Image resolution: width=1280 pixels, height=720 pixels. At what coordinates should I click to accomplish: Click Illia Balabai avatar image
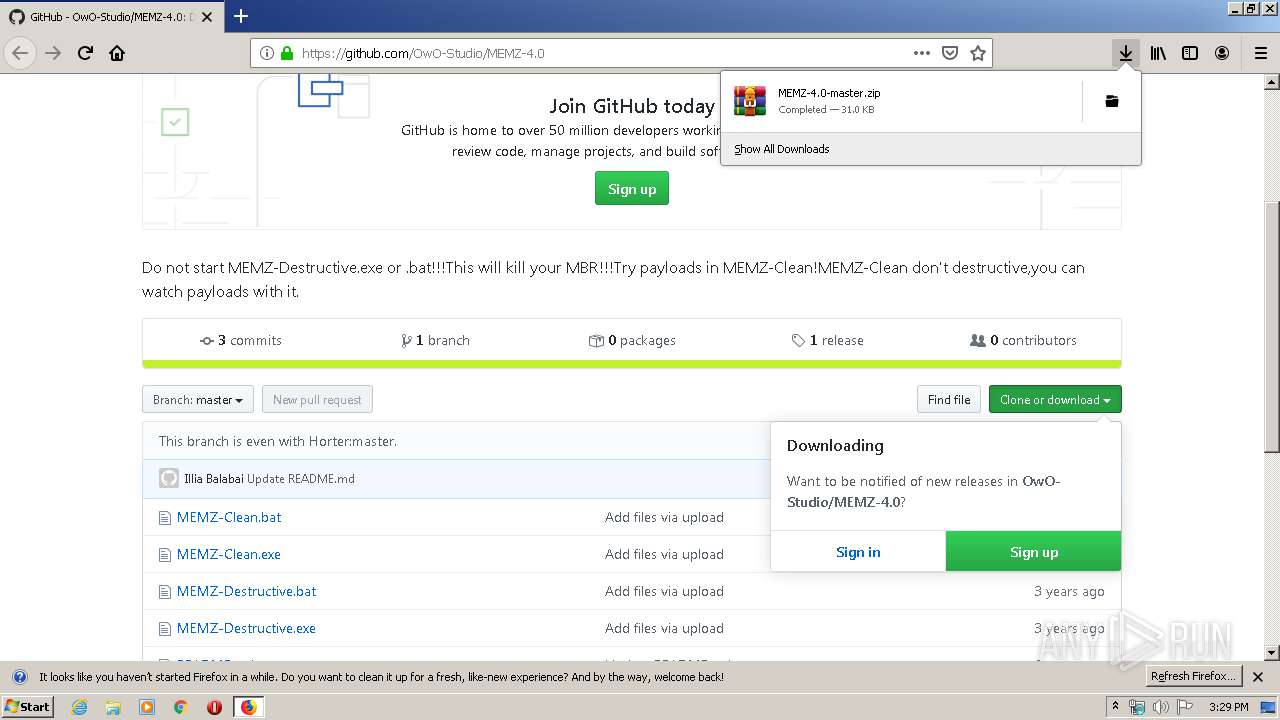tap(169, 478)
